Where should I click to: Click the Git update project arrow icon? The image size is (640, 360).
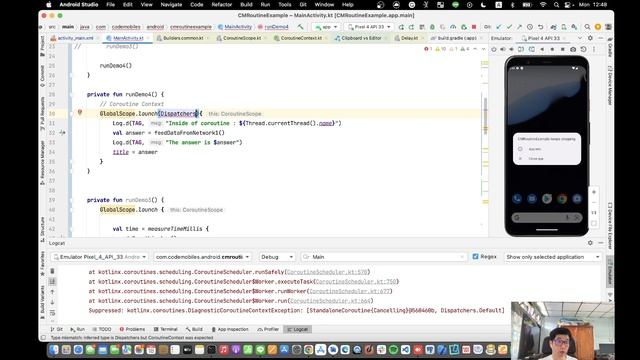(499, 27)
